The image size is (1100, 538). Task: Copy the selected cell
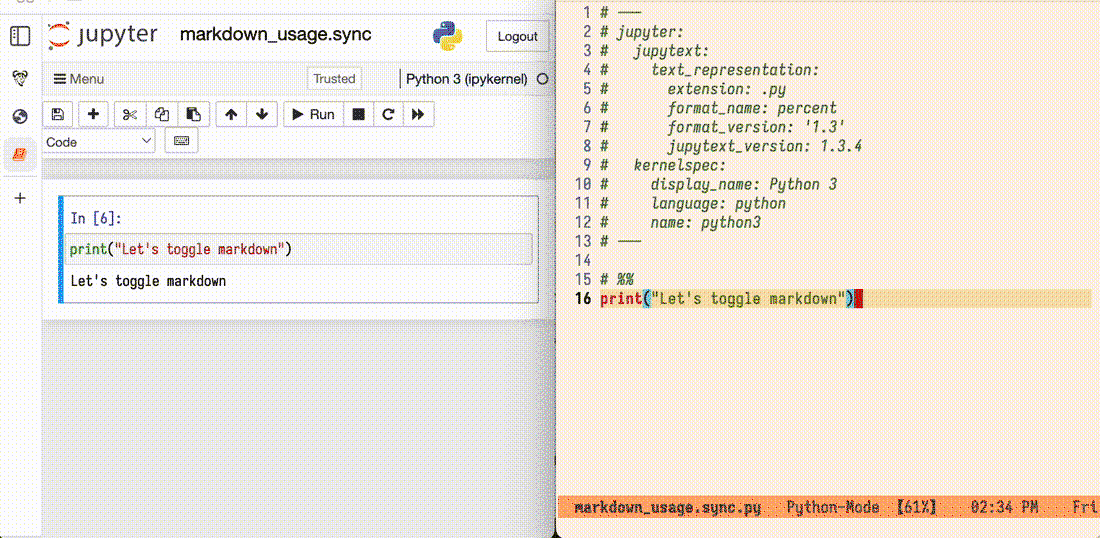tap(161, 114)
